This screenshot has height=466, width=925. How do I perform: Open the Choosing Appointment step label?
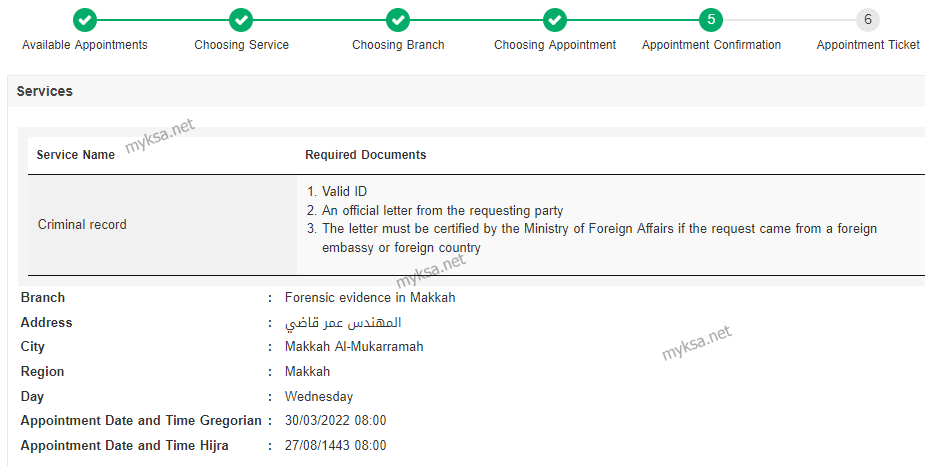(555, 45)
